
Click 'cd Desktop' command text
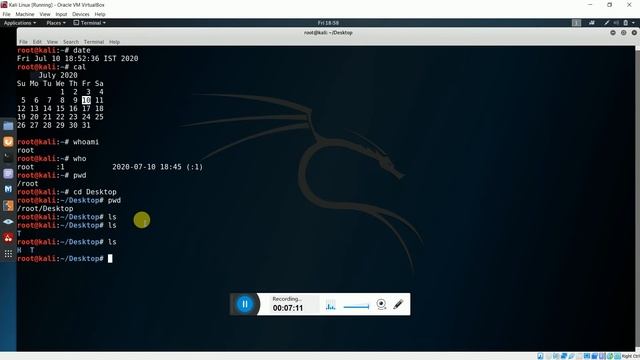point(95,192)
